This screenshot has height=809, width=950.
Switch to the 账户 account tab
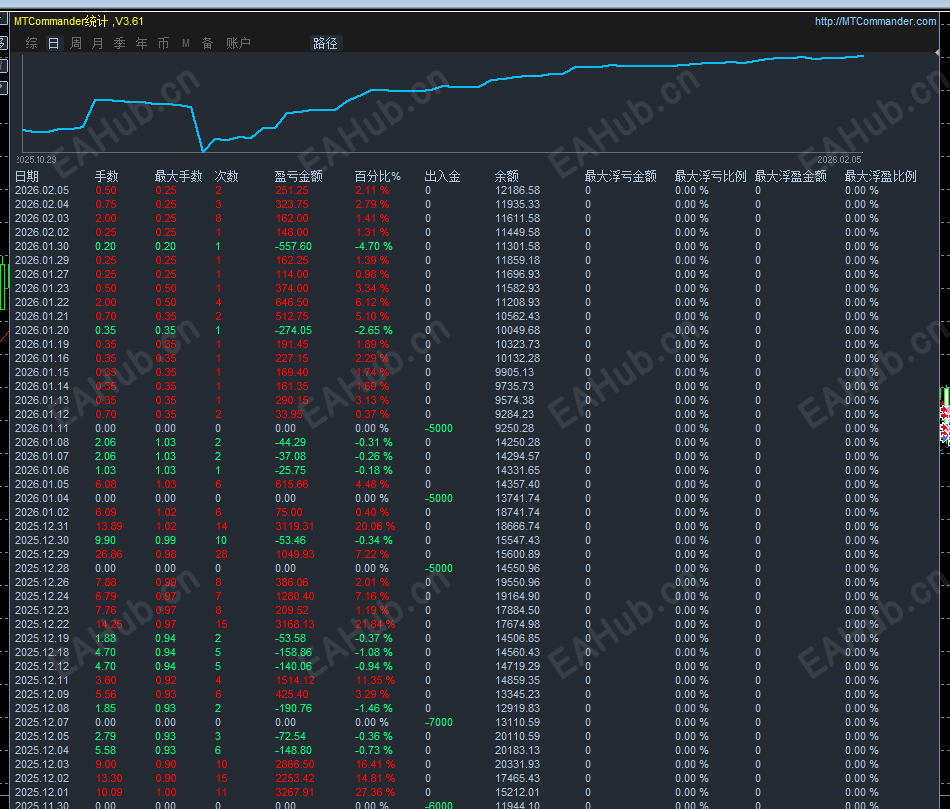click(x=238, y=43)
